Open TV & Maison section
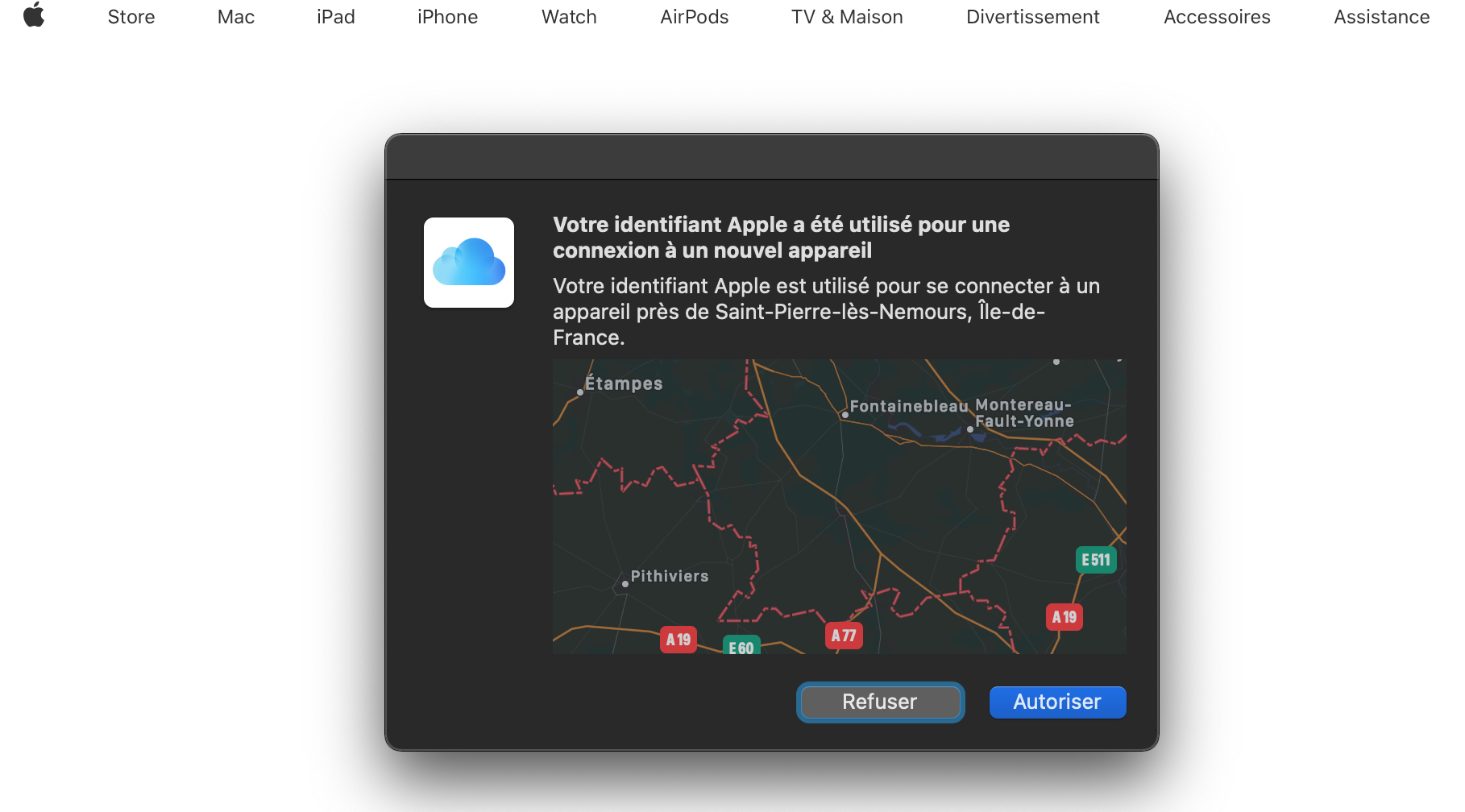The image size is (1465, 812). point(847,17)
